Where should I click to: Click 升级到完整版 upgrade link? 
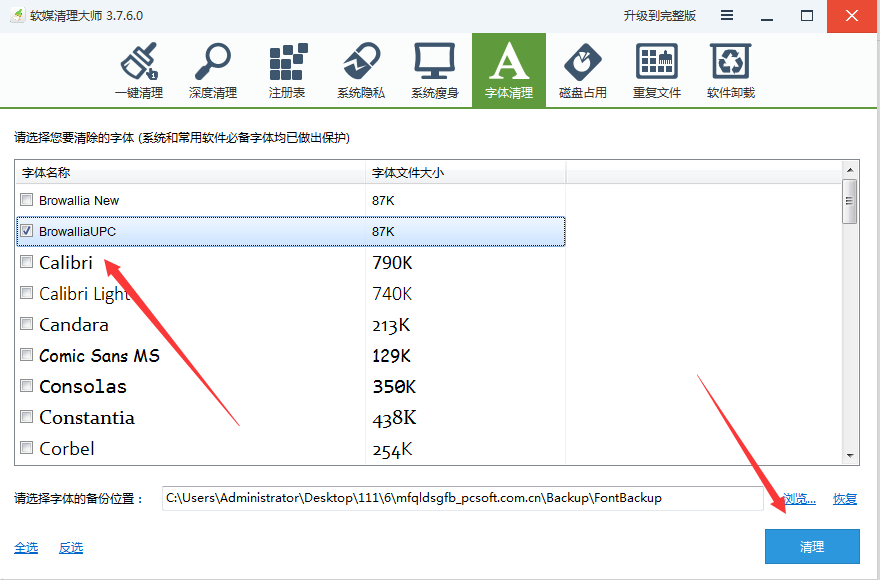(659, 16)
